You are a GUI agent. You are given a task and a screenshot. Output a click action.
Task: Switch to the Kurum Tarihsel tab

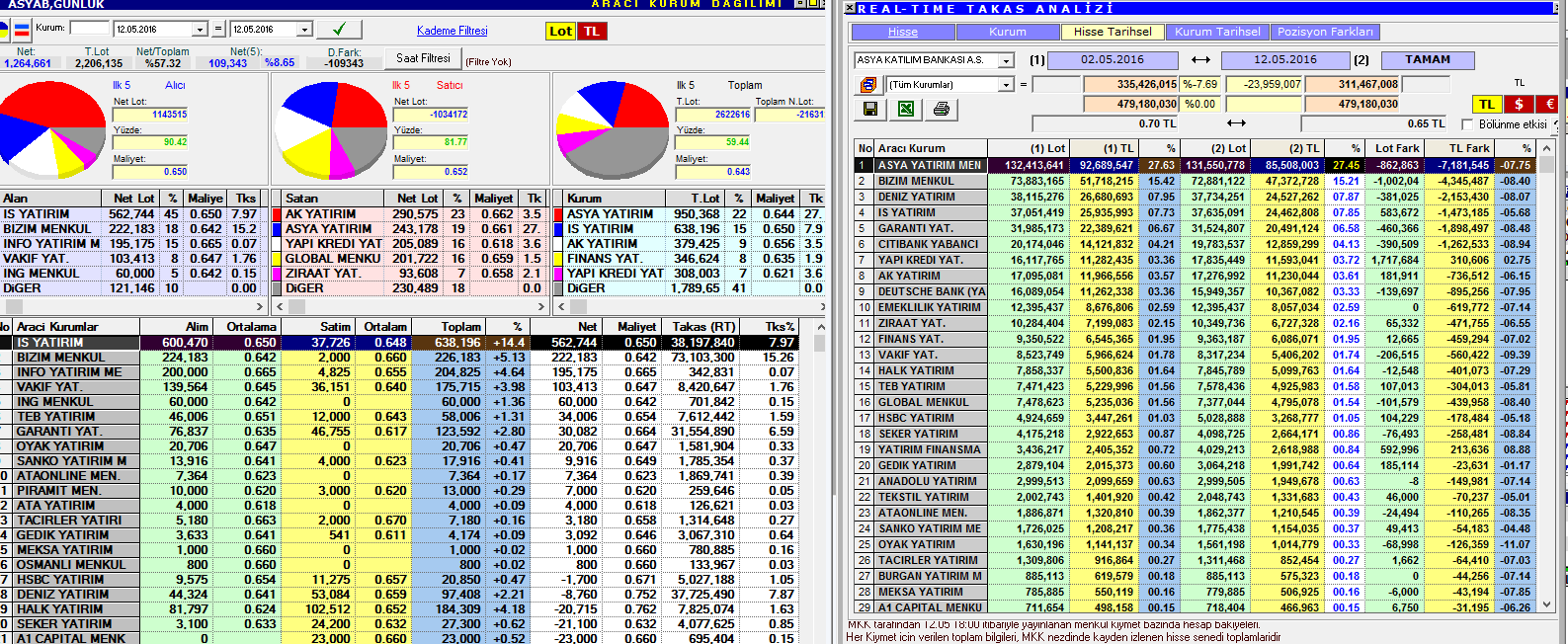click(x=1217, y=32)
